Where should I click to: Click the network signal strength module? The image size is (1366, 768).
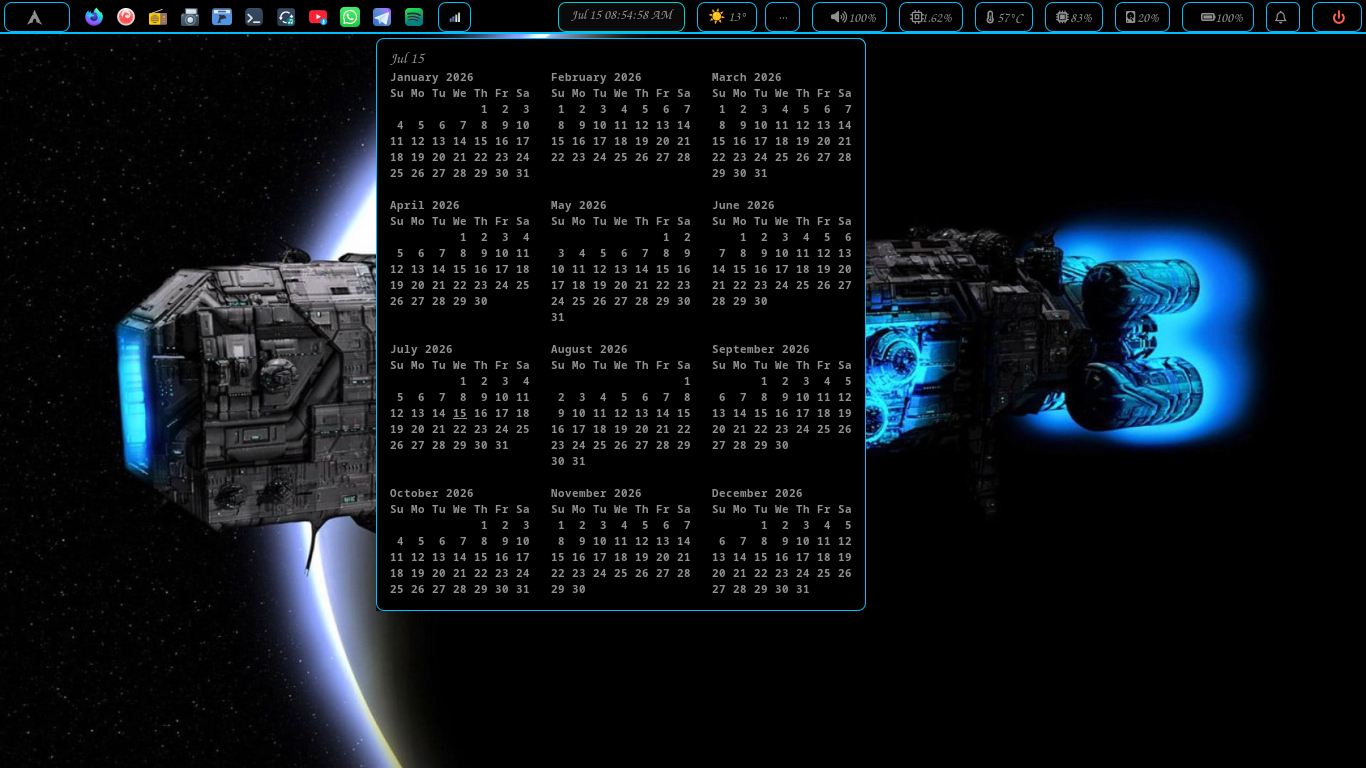coord(454,17)
